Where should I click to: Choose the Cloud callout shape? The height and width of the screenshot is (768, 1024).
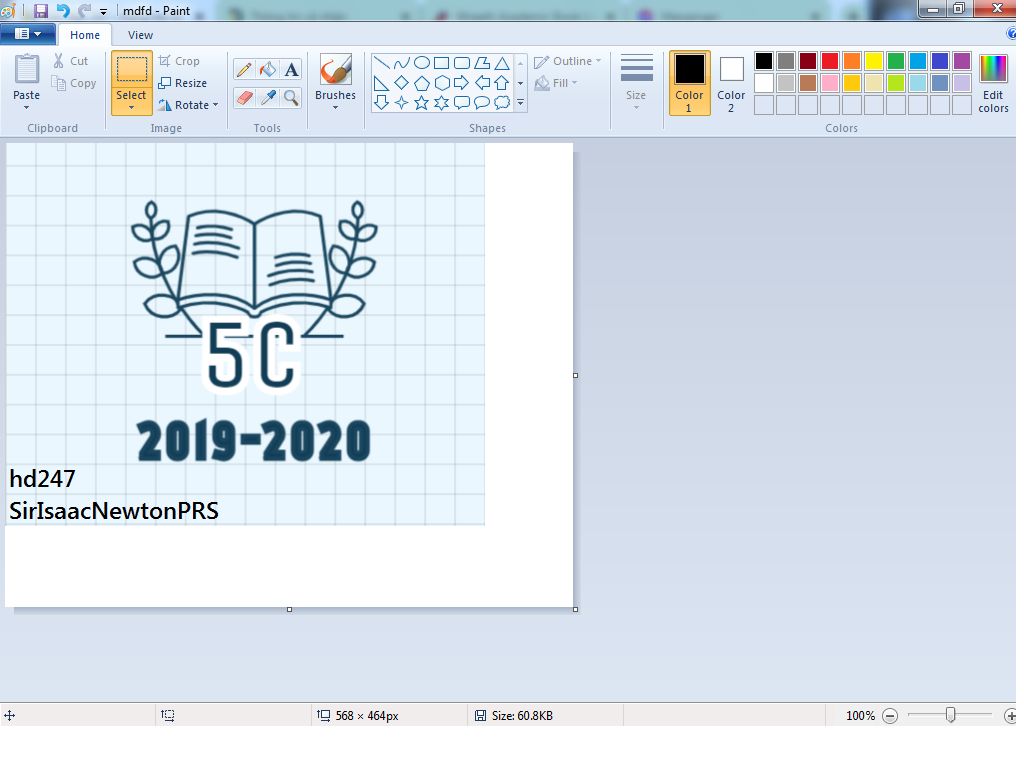(x=502, y=103)
